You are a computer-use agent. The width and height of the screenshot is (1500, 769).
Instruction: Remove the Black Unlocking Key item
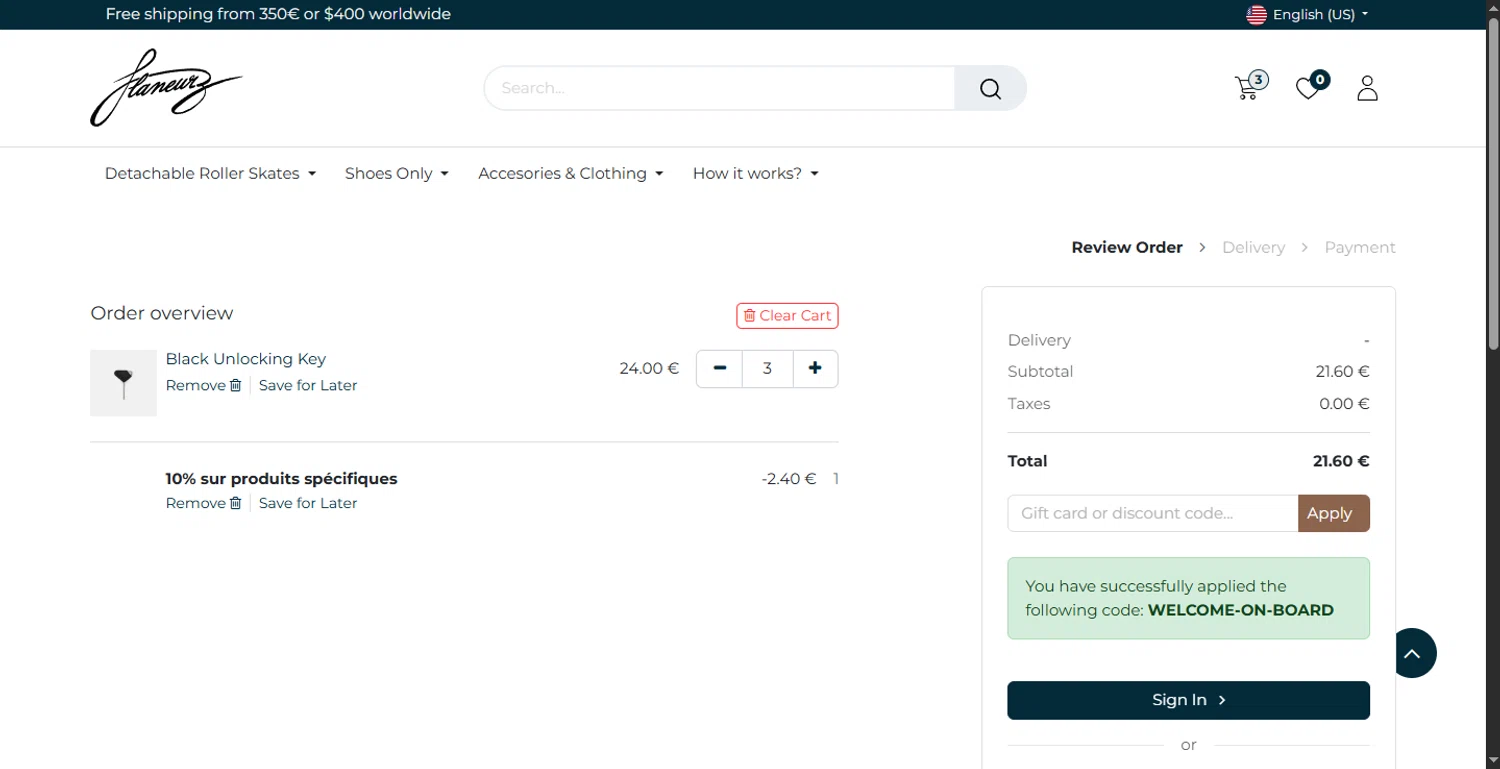[x=203, y=385]
